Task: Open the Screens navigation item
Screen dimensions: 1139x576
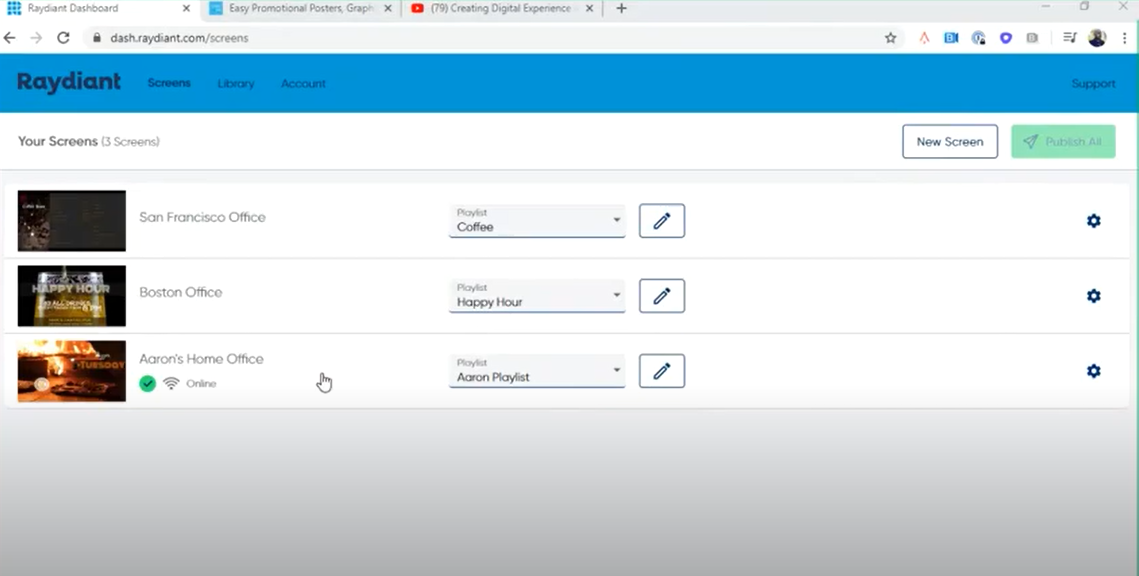Action: pos(168,84)
